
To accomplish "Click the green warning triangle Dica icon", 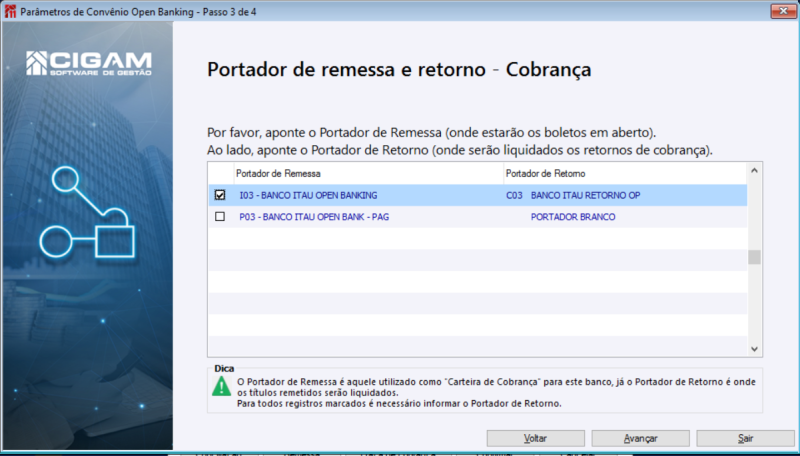I will pyautogui.click(x=221, y=386).
